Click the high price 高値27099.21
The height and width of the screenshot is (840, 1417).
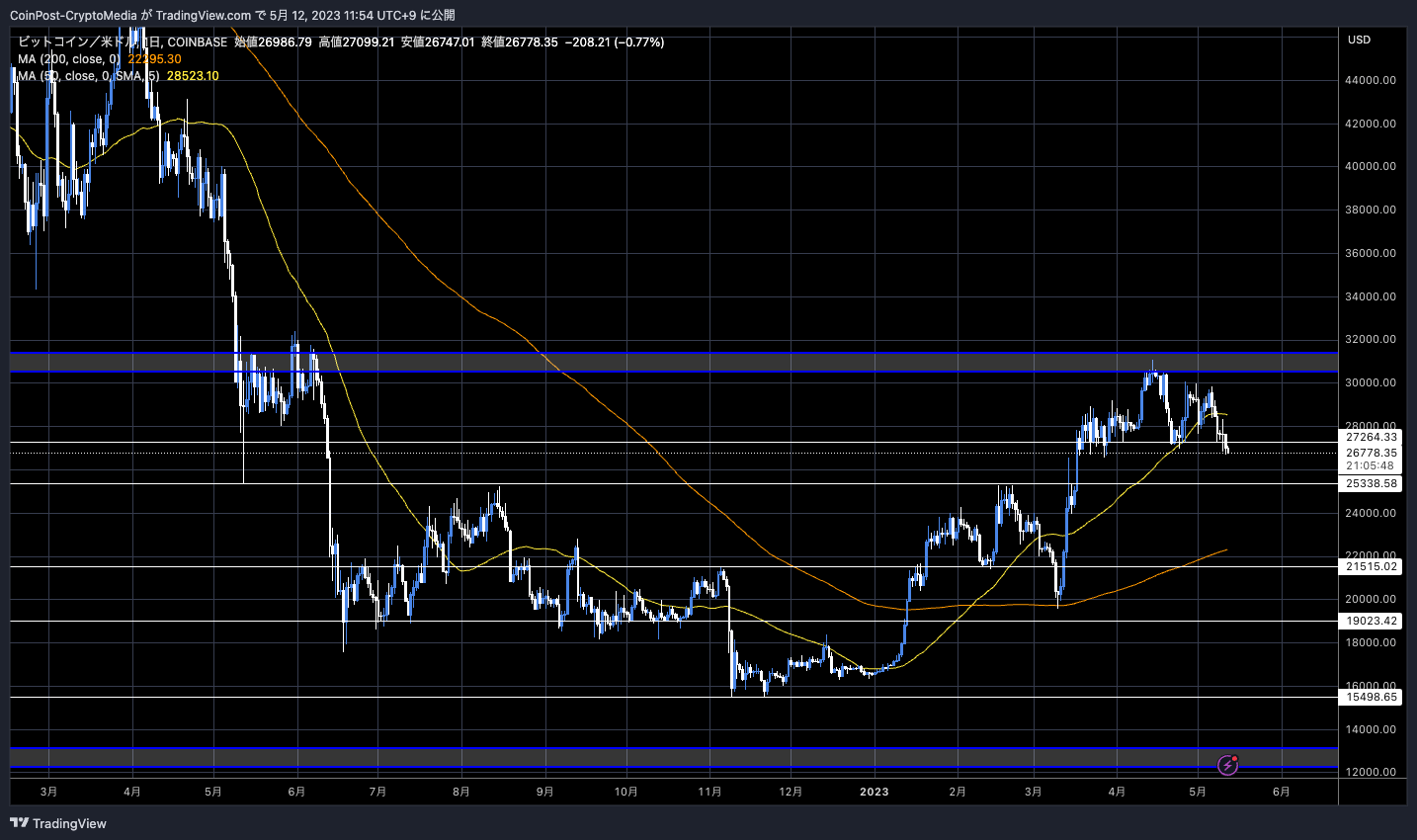coord(357,42)
